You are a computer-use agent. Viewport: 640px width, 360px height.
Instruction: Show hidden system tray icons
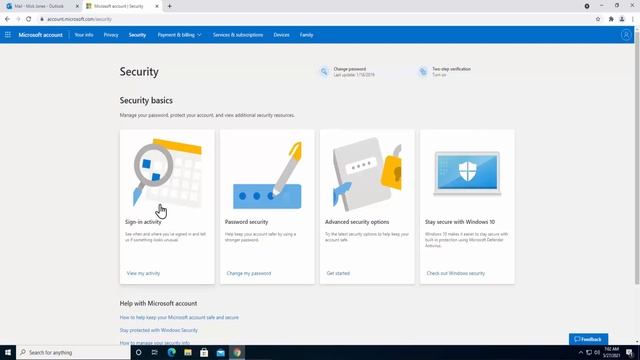[x=580, y=352]
